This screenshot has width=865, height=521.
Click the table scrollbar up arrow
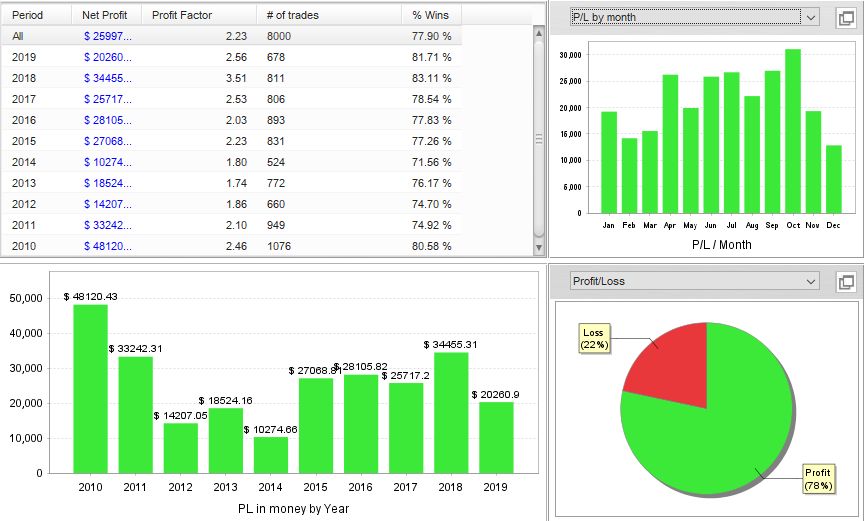click(x=539, y=33)
